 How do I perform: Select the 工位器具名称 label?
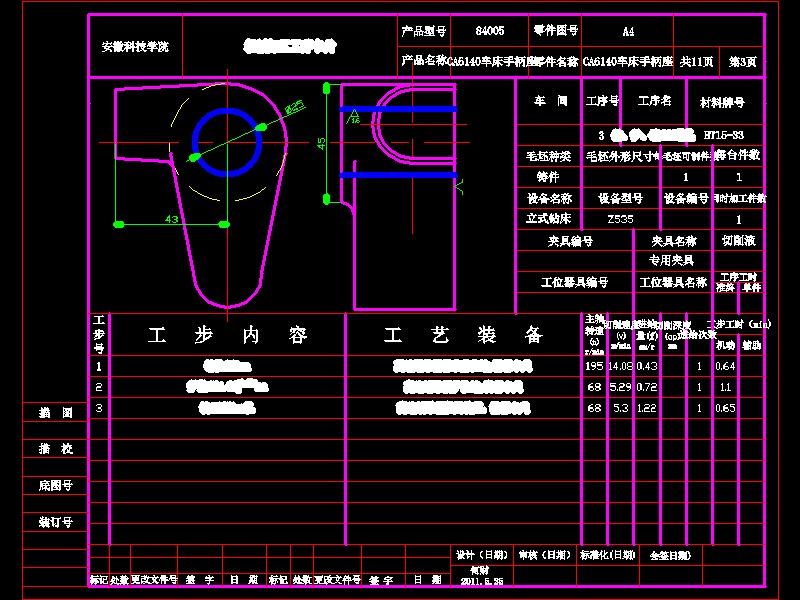click(x=673, y=282)
